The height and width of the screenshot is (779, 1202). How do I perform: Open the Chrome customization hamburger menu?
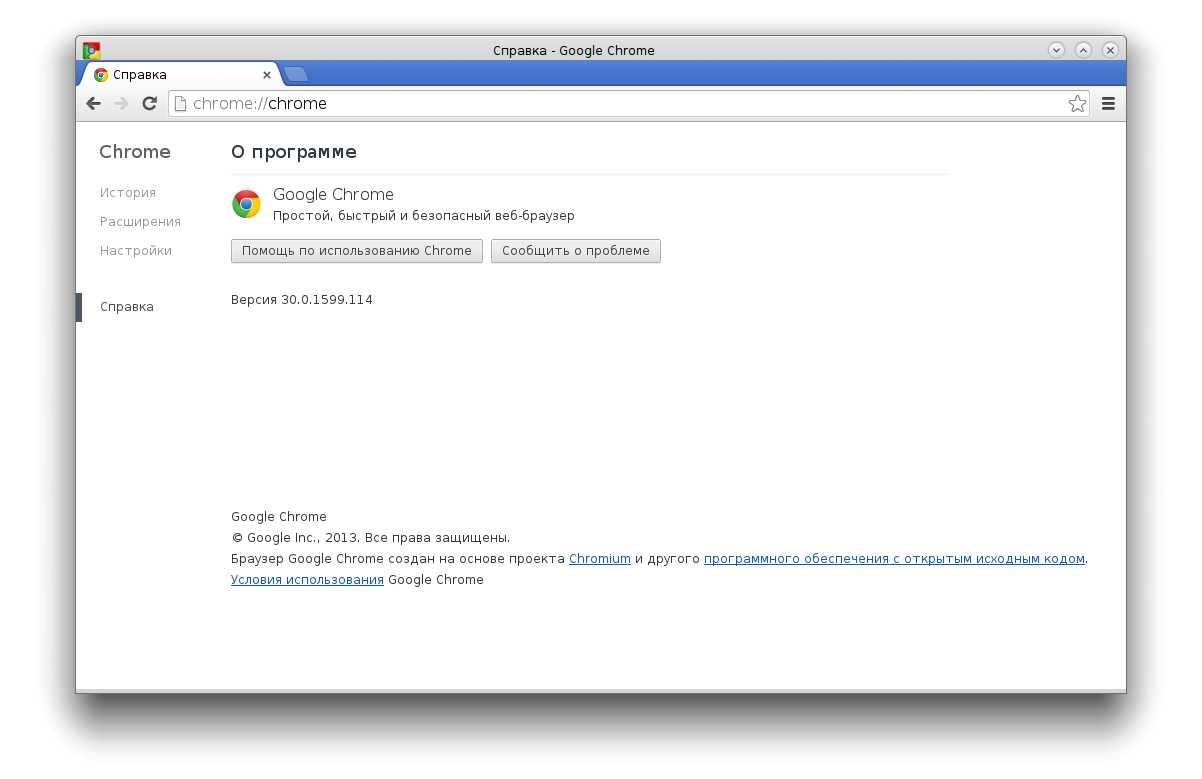pyautogui.click(x=1108, y=103)
